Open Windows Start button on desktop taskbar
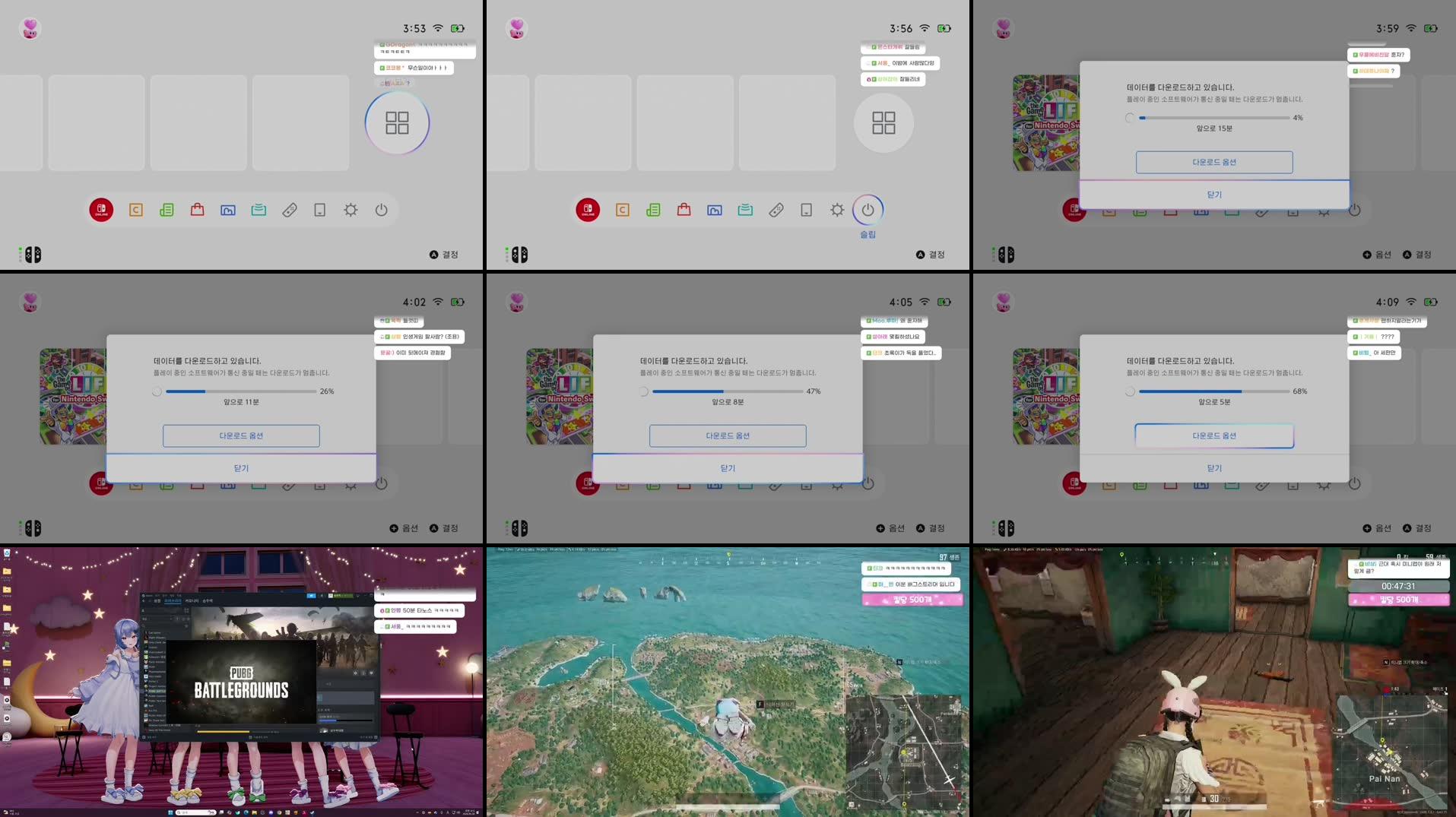The width and height of the screenshot is (1456, 817). click(x=170, y=812)
